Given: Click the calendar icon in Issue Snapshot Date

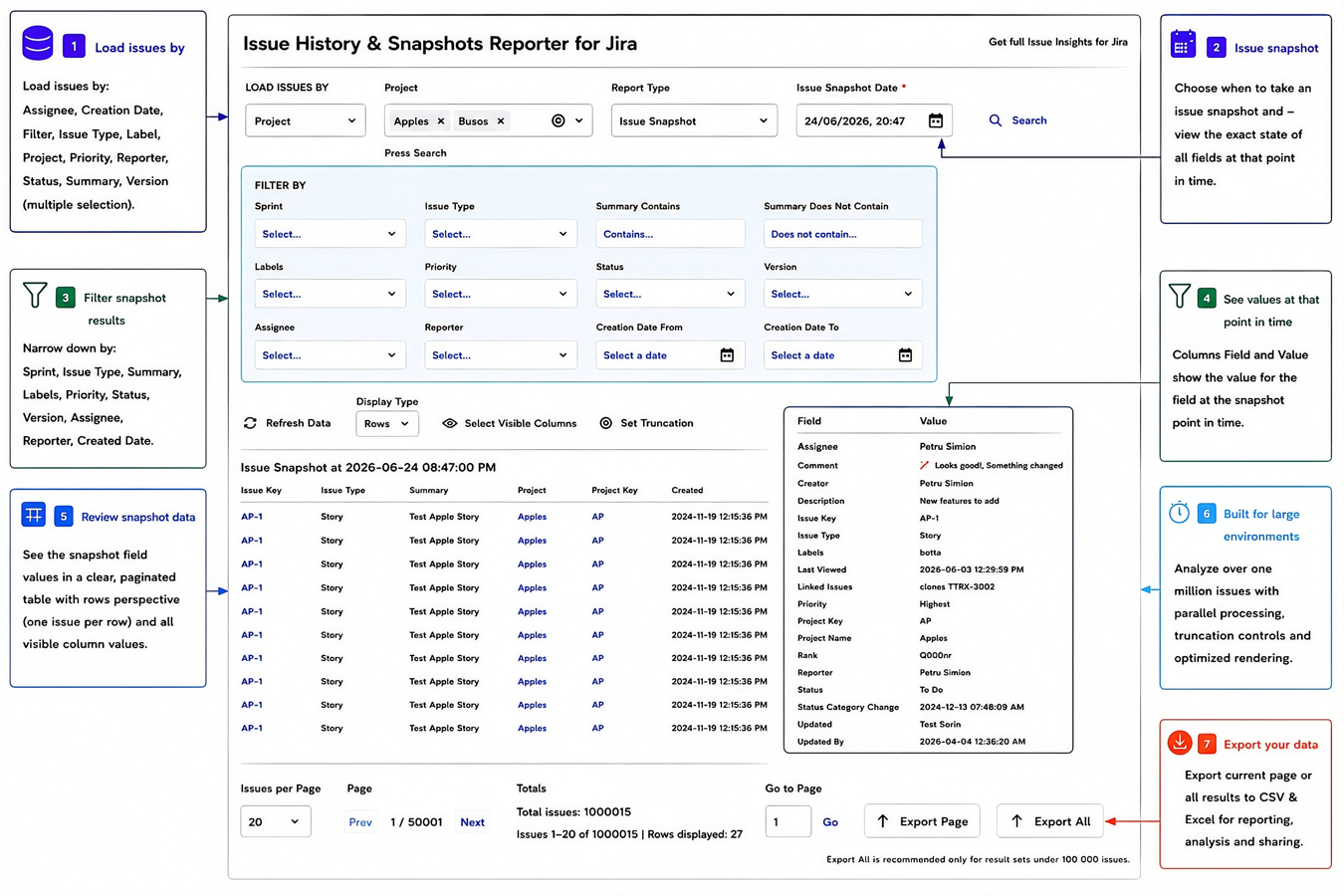Looking at the screenshot, I should pyautogui.click(x=936, y=120).
